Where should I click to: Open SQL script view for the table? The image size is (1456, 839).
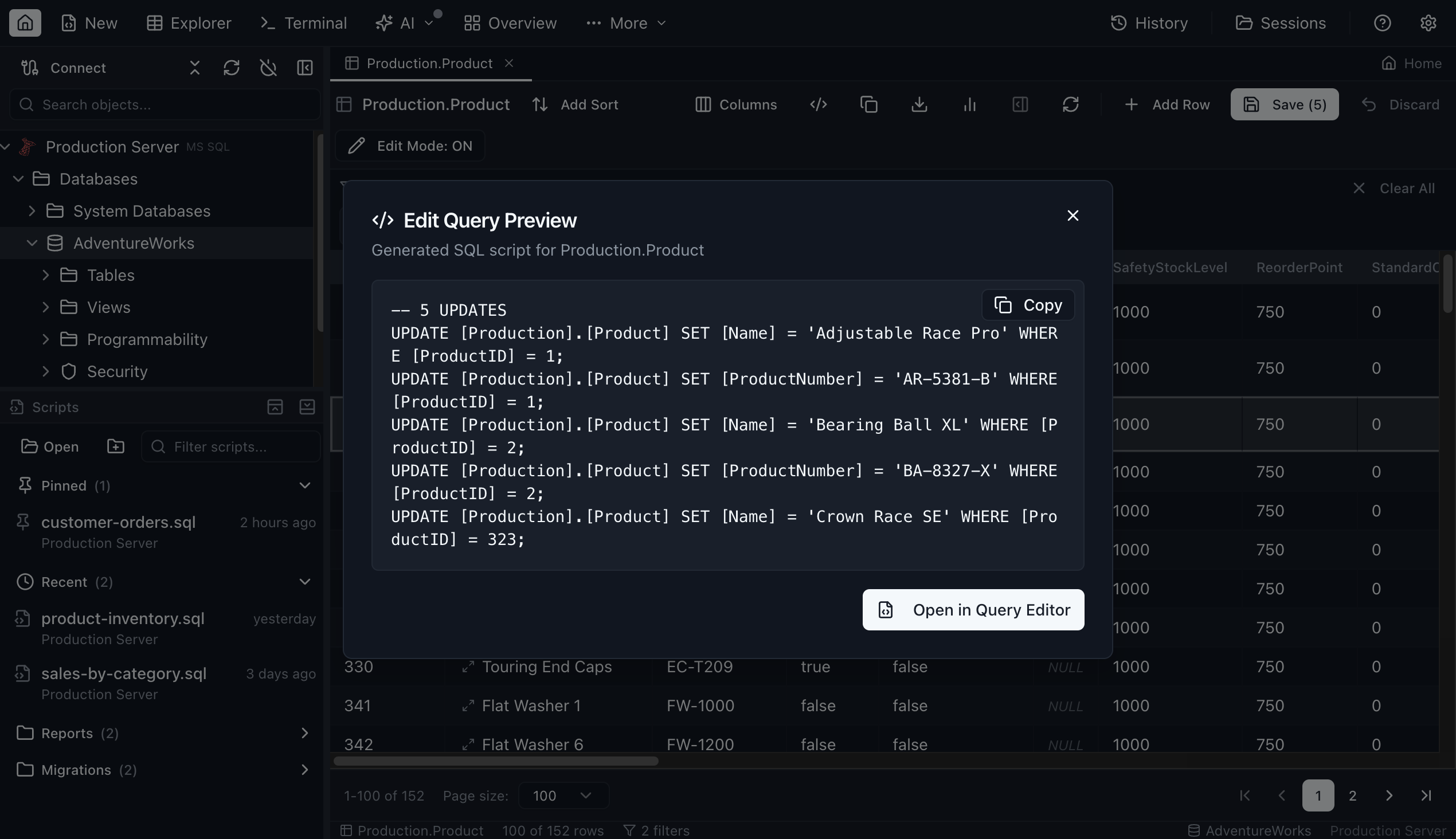[818, 104]
